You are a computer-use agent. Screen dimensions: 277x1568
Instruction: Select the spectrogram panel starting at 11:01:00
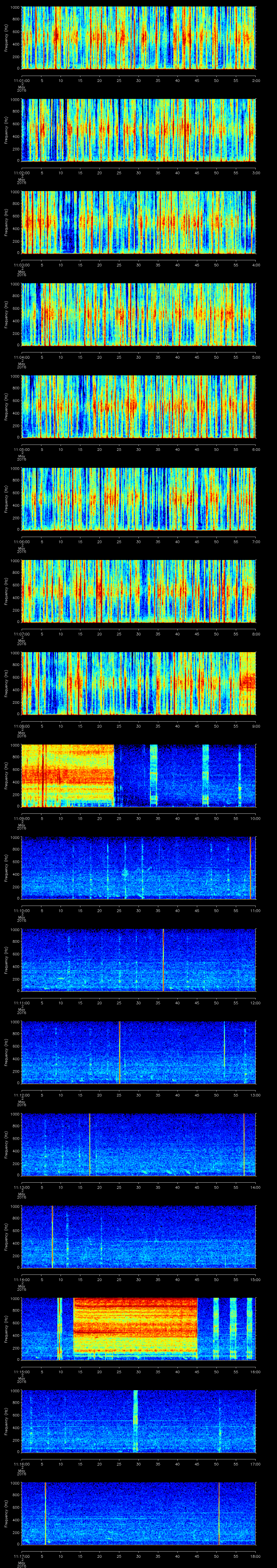pyautogui.click(x=139, y=38)
